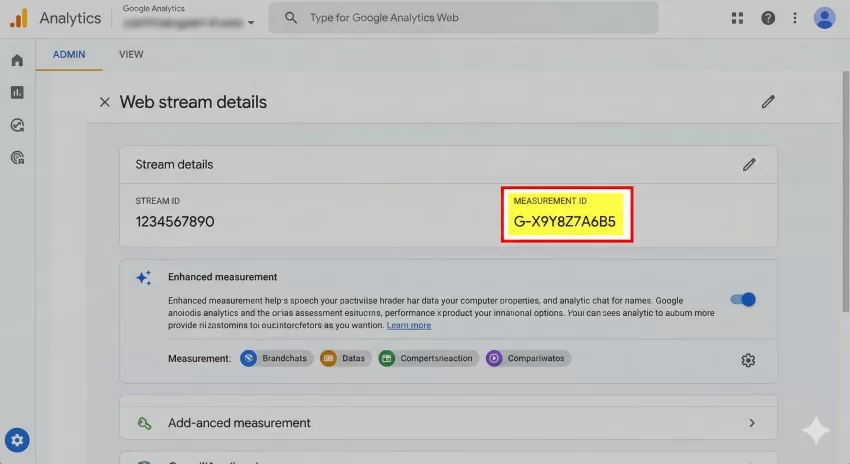Click the Analytics product name

70,18
